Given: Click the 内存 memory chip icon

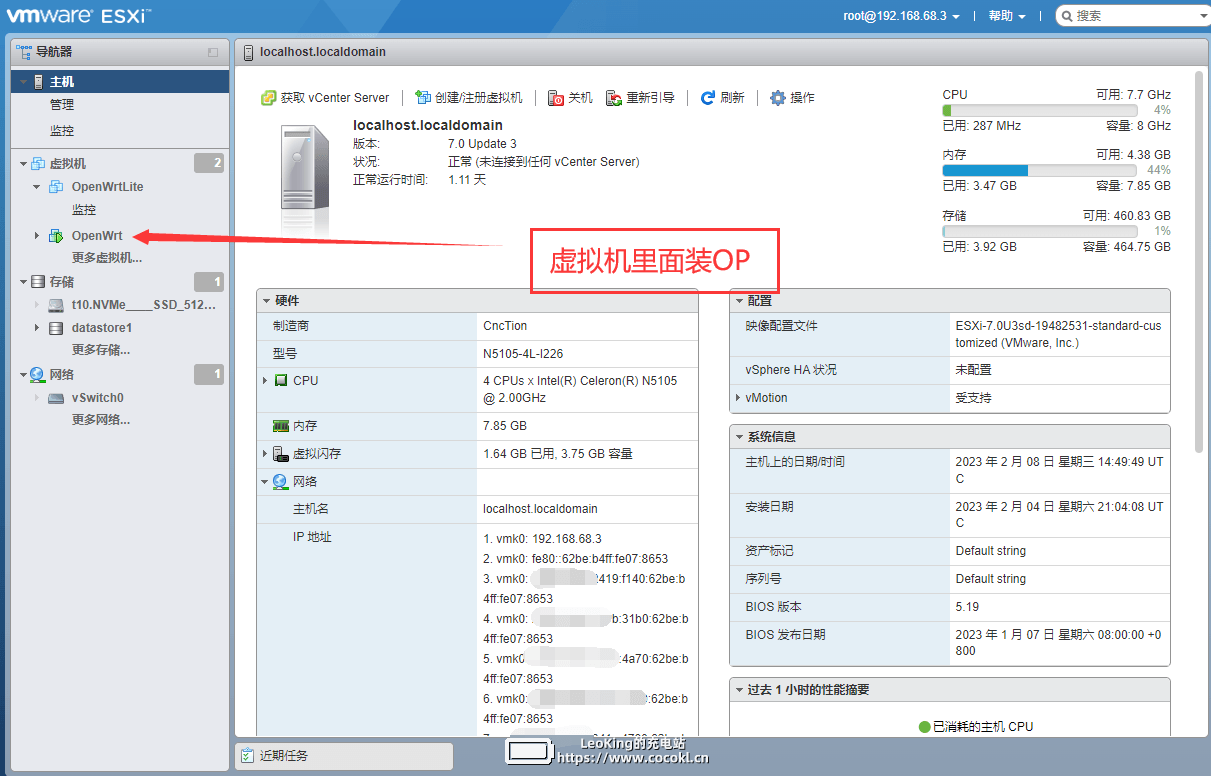Looking at the screenshot, I should pos(281,426).
